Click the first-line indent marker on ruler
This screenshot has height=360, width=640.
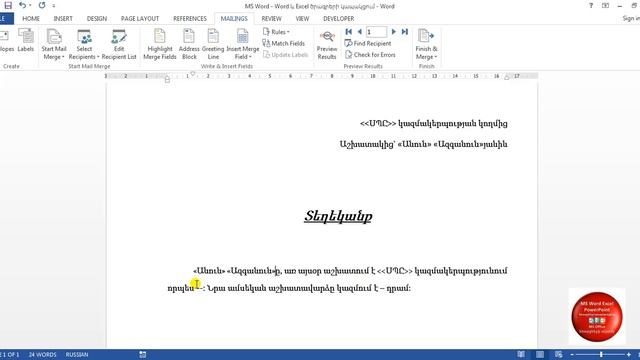coord(193,74)
